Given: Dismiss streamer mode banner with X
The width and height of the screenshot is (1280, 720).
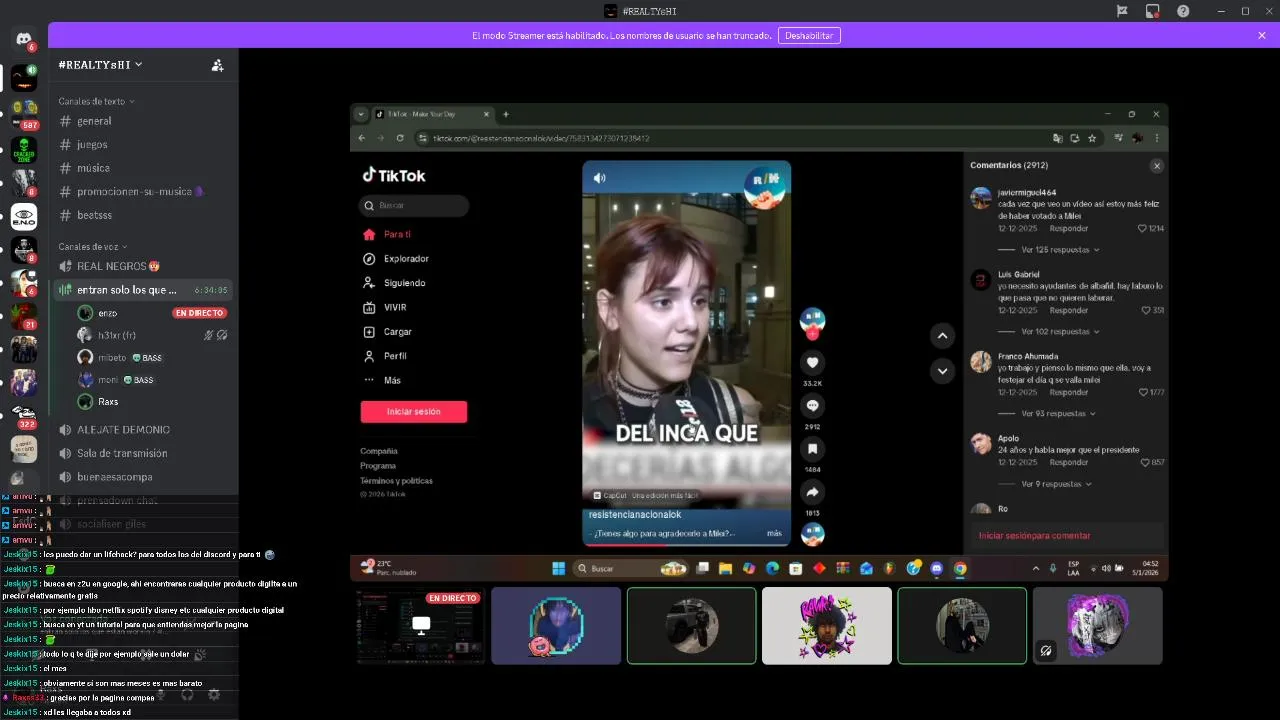Looking at the screenshot, I should [1262, 35].
